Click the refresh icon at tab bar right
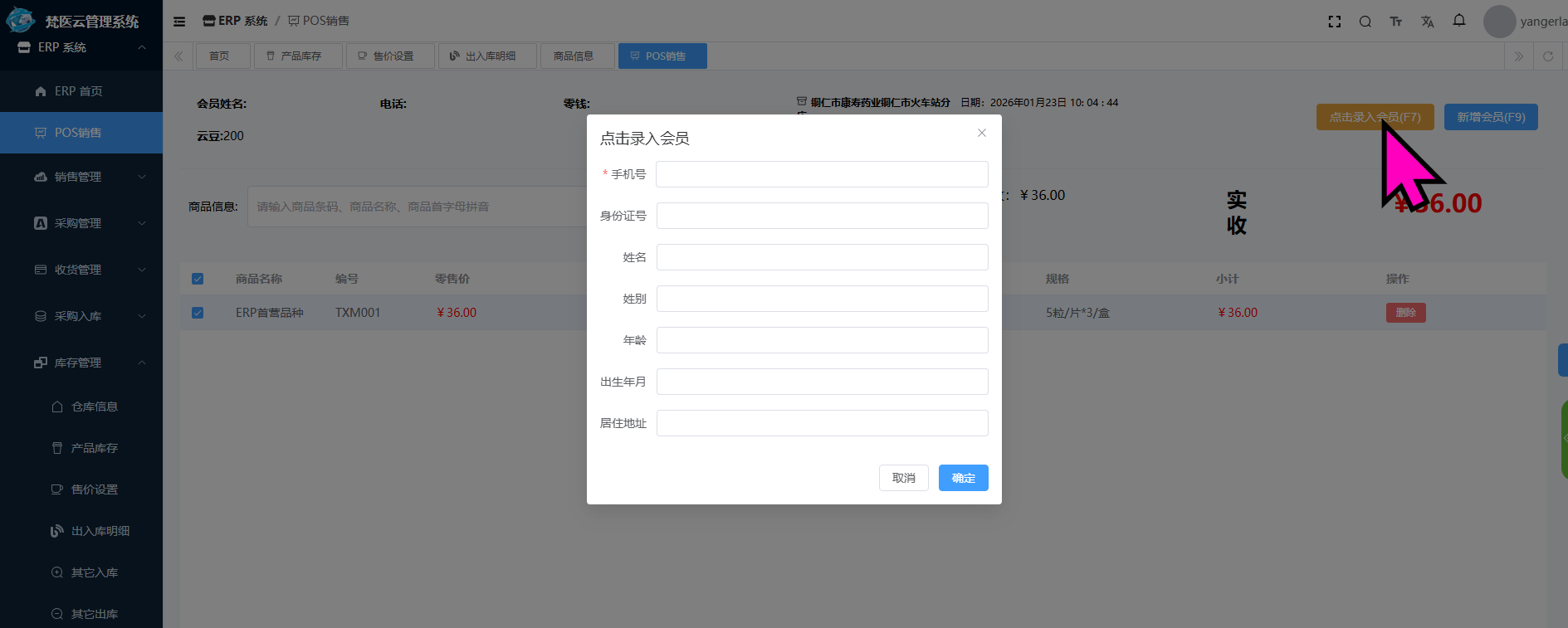 [x=1547, y=56]
